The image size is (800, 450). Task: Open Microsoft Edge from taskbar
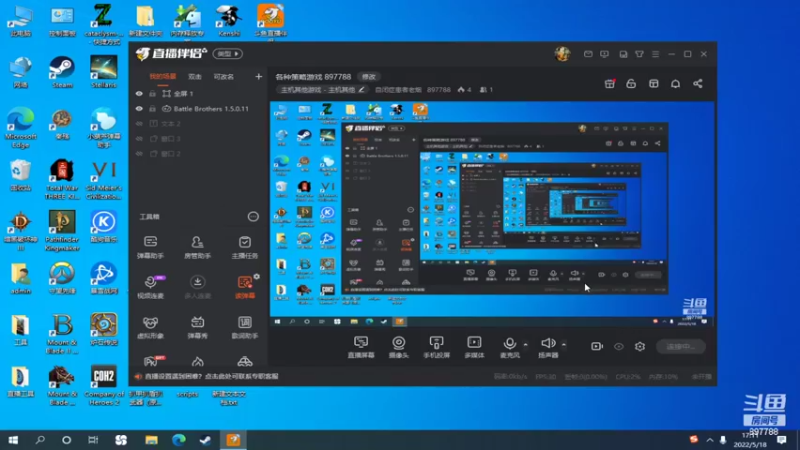(179, 440)
